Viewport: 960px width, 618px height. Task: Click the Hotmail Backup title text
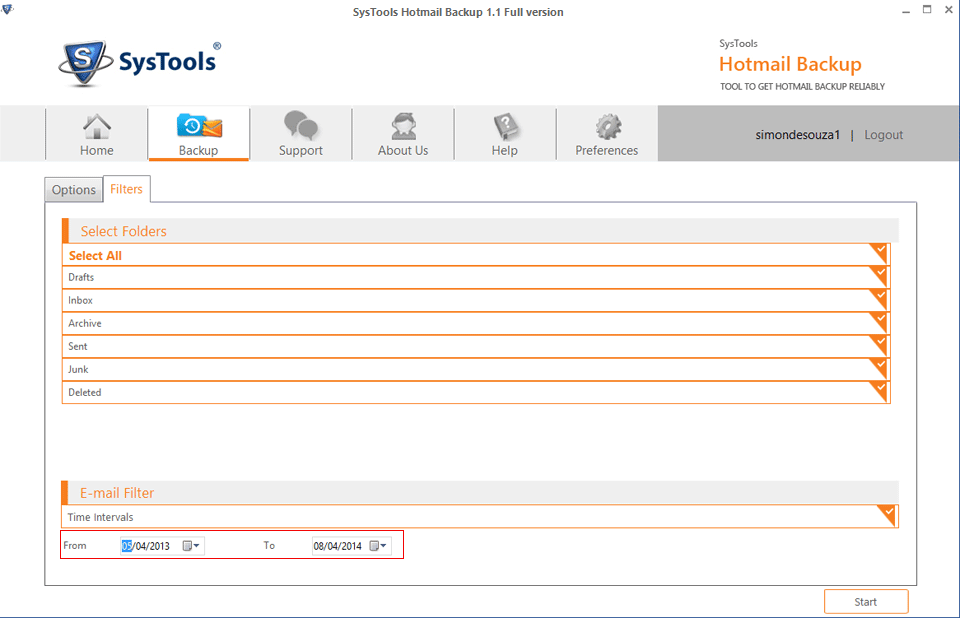(790, 64)
